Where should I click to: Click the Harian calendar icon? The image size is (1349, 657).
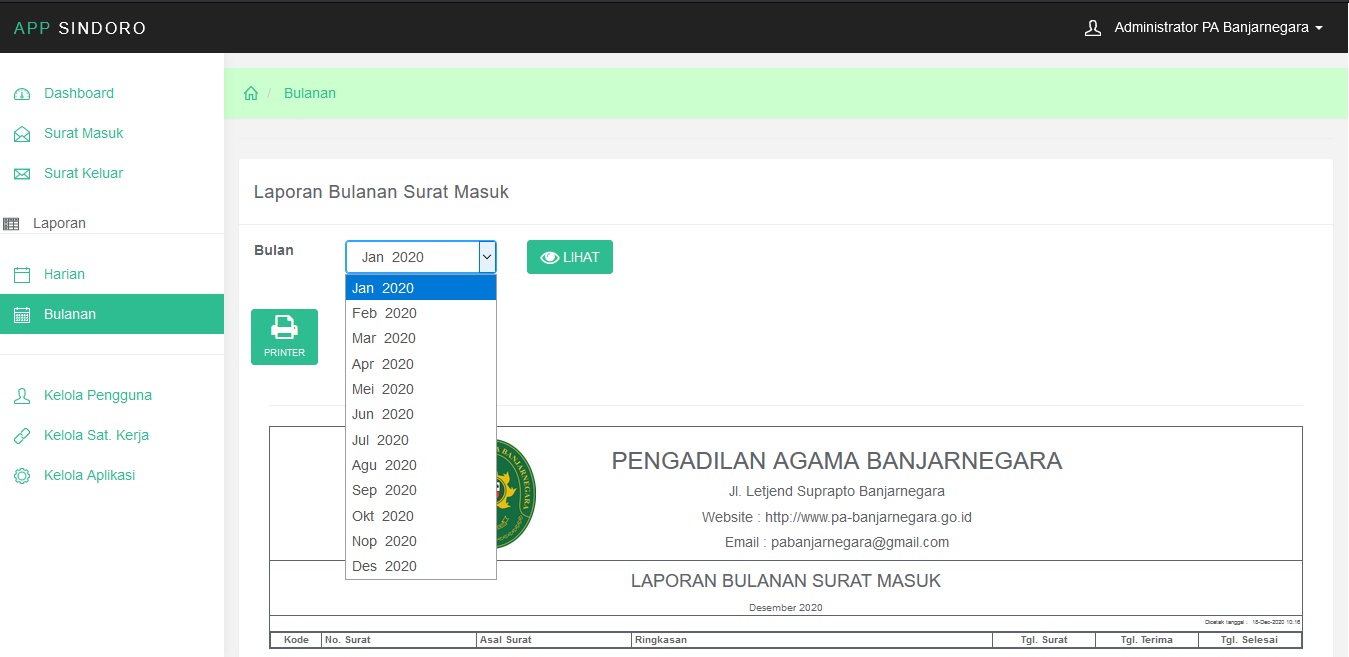[x=22, y=275]
